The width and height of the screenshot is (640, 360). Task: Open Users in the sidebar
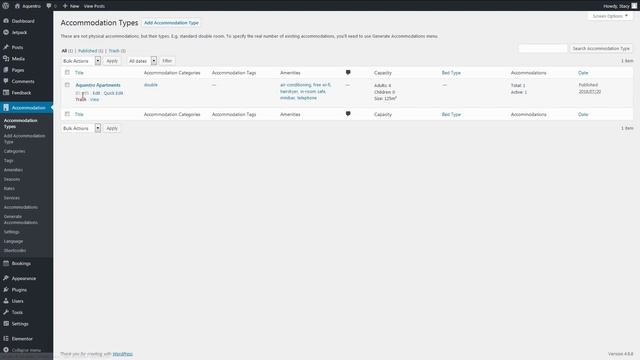[x=17, y=301]
